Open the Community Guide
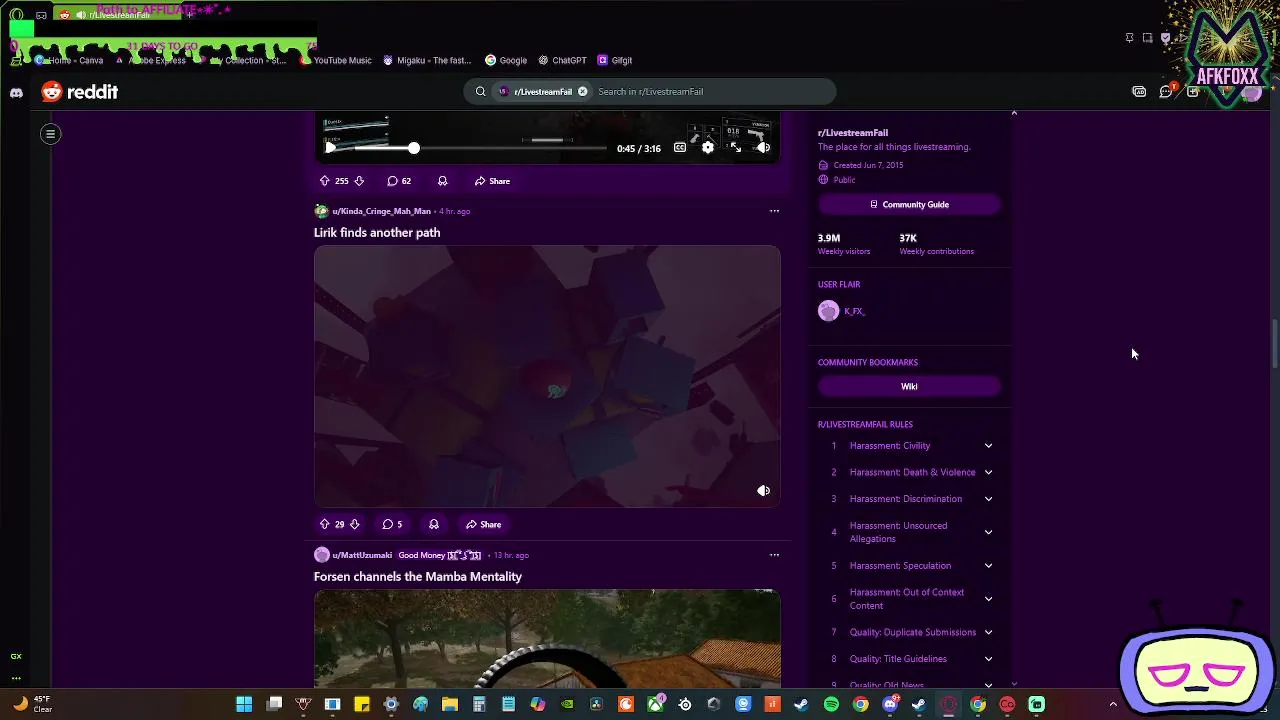This screenshot has height=720, width=1280. [909, 204]
